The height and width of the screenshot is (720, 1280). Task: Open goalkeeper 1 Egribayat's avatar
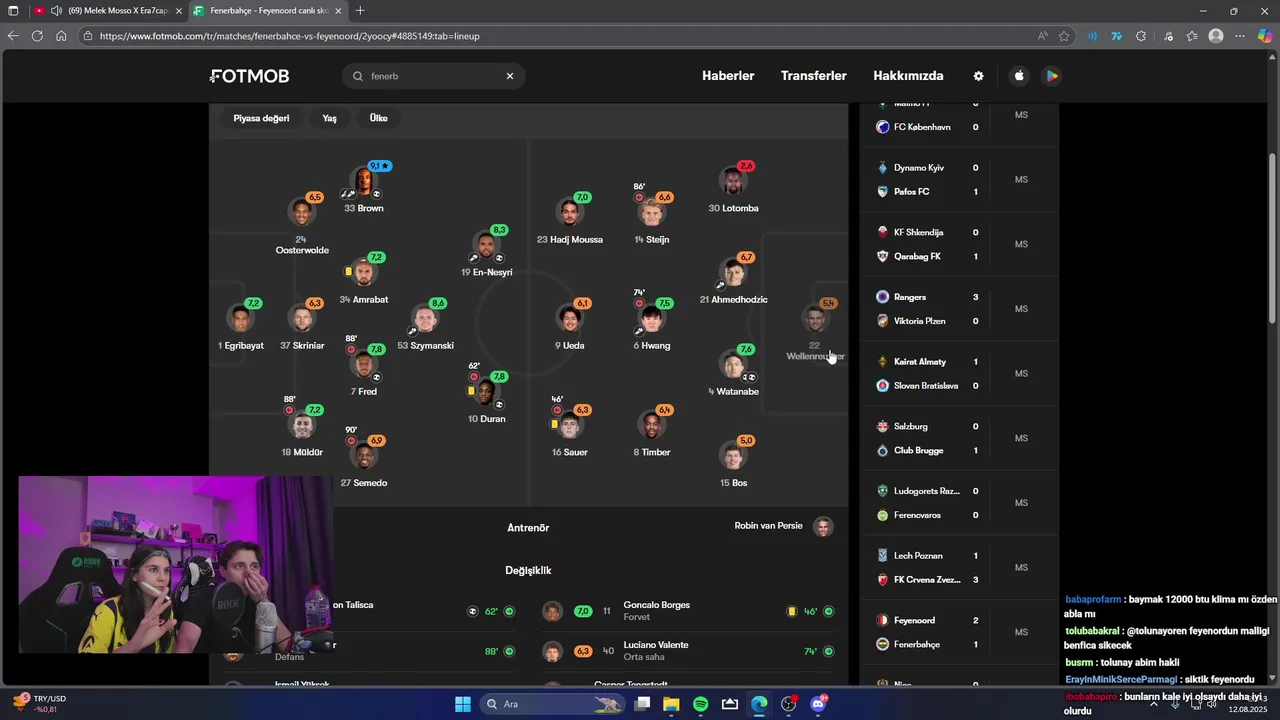click(x=240, y=319)
